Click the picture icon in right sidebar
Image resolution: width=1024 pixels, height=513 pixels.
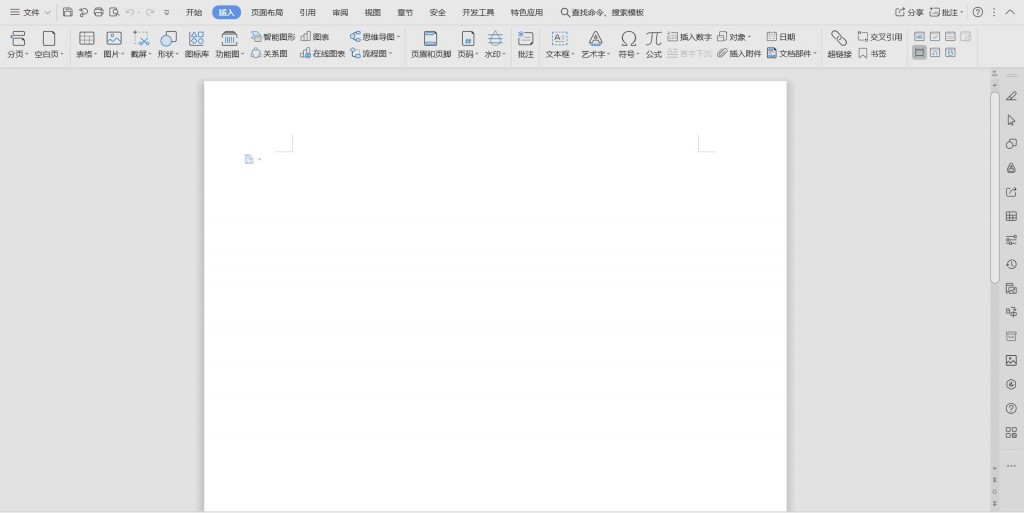1011,360
